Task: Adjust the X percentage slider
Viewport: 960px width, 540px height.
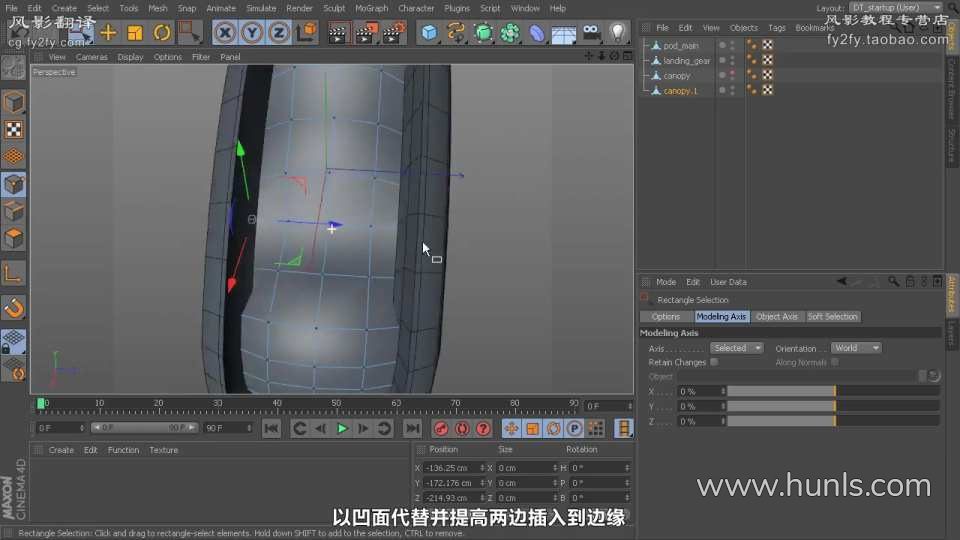Action: pyautogui.click(x=833, y=391)
